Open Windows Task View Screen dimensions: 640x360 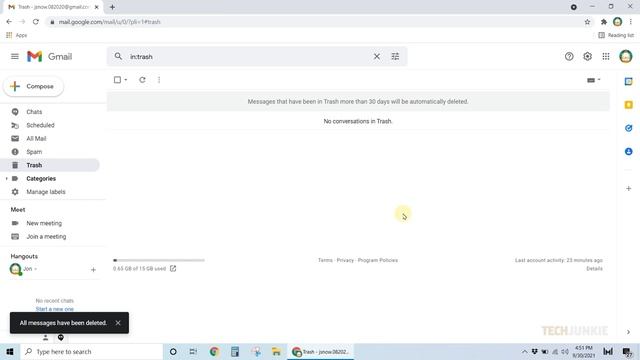pos(193,351)
